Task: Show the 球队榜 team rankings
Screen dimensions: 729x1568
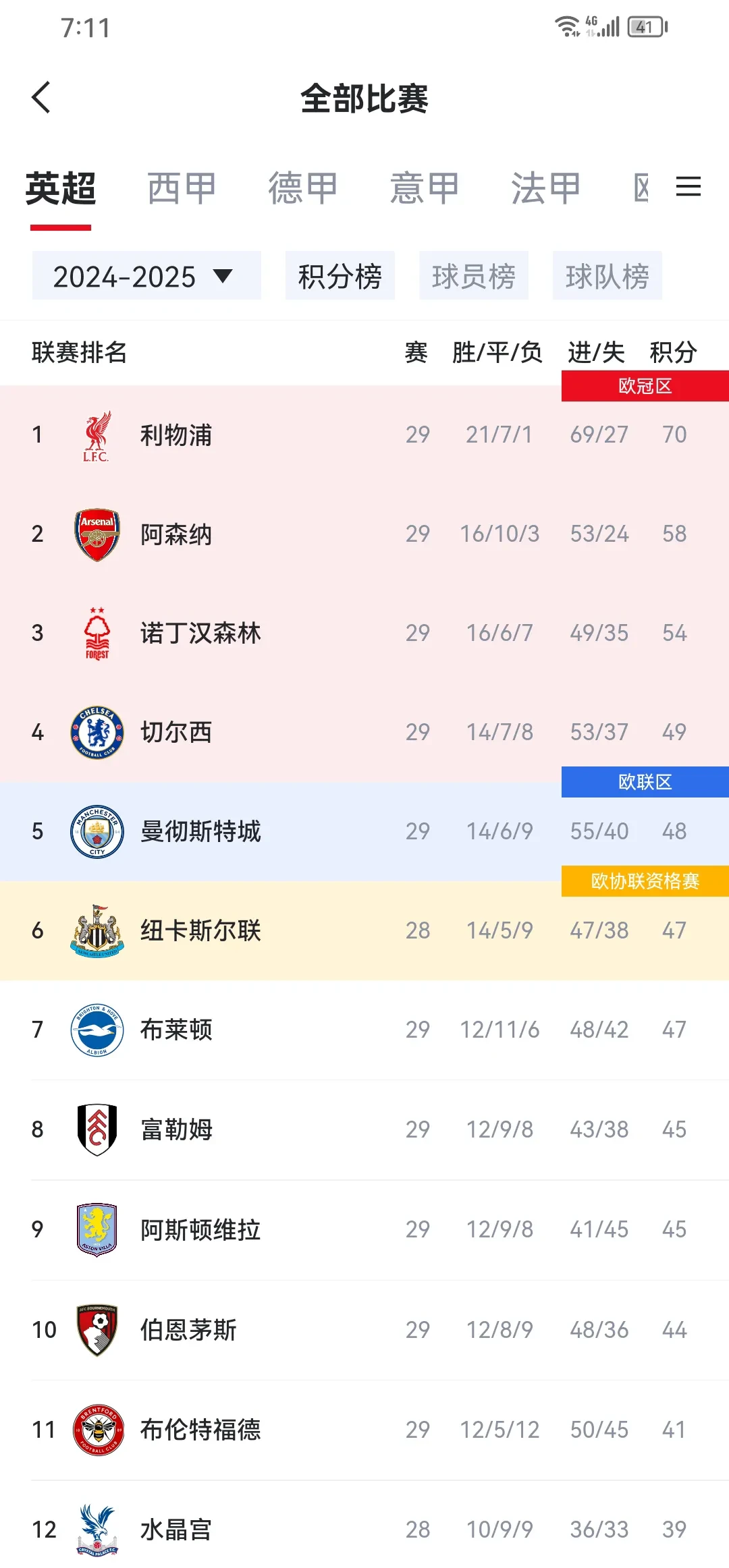Action: click(x=607, y=276)
